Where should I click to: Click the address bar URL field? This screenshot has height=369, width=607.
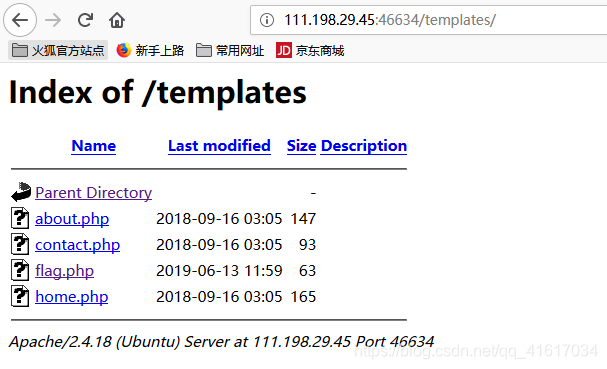(429, 20)
